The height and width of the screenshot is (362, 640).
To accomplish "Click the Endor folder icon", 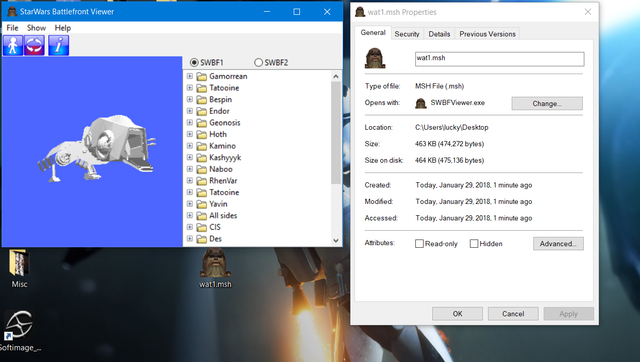I will pos(201,111).
